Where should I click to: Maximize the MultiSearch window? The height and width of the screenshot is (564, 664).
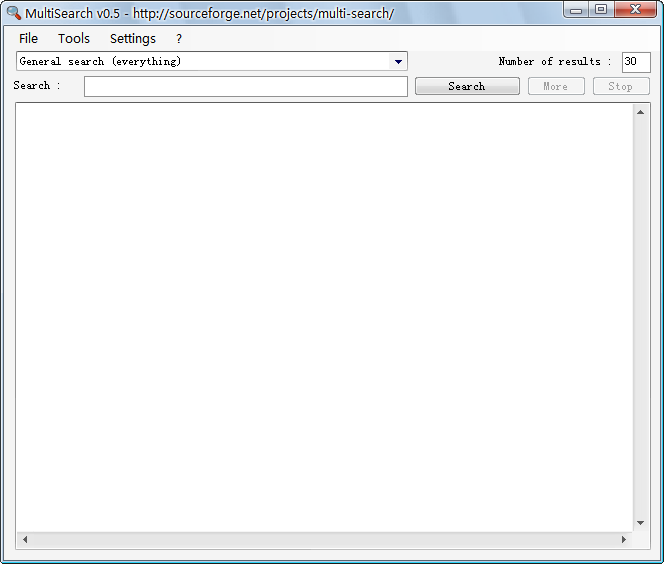[601, 10]
